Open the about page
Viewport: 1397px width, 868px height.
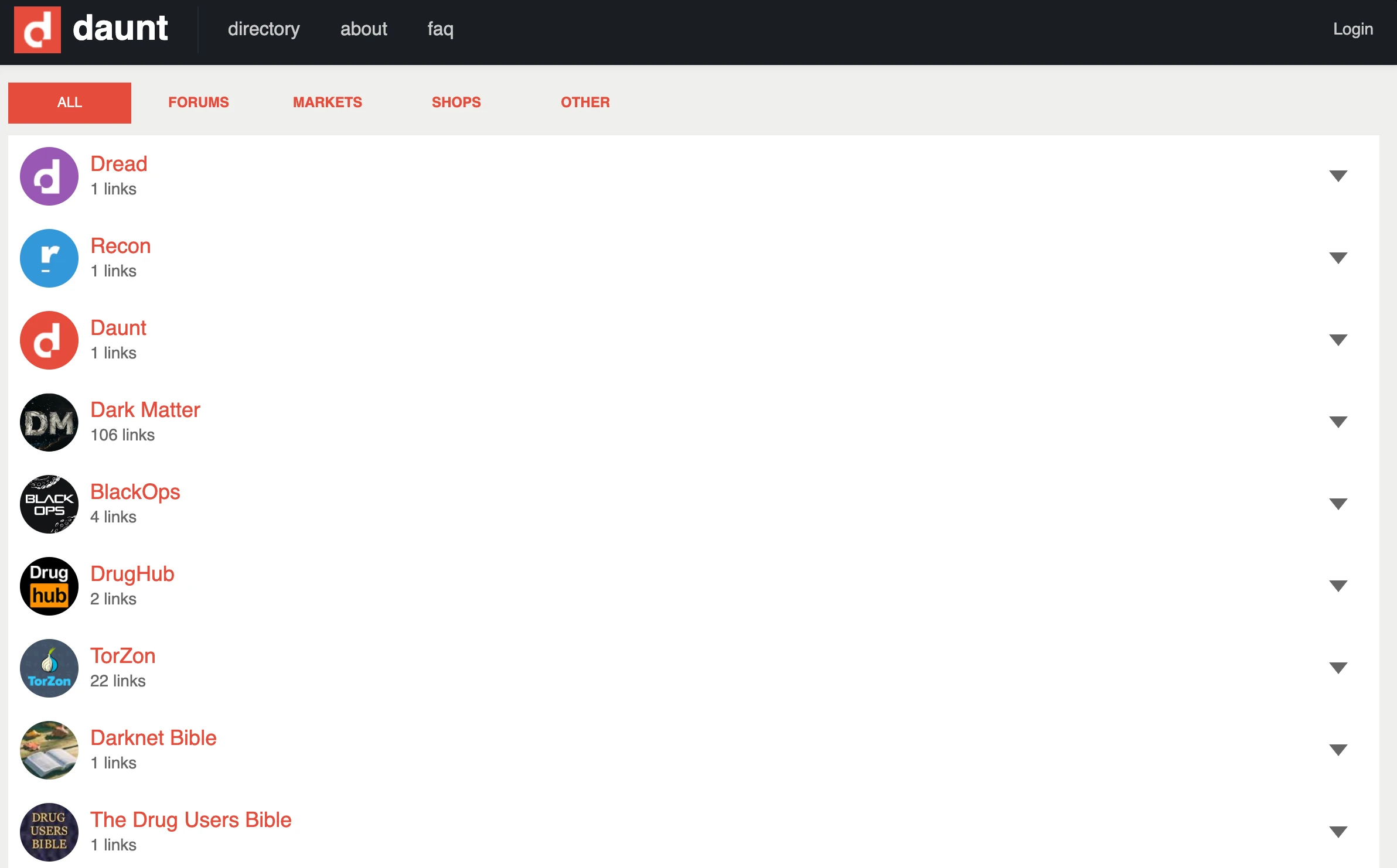[x=364, y=29]
